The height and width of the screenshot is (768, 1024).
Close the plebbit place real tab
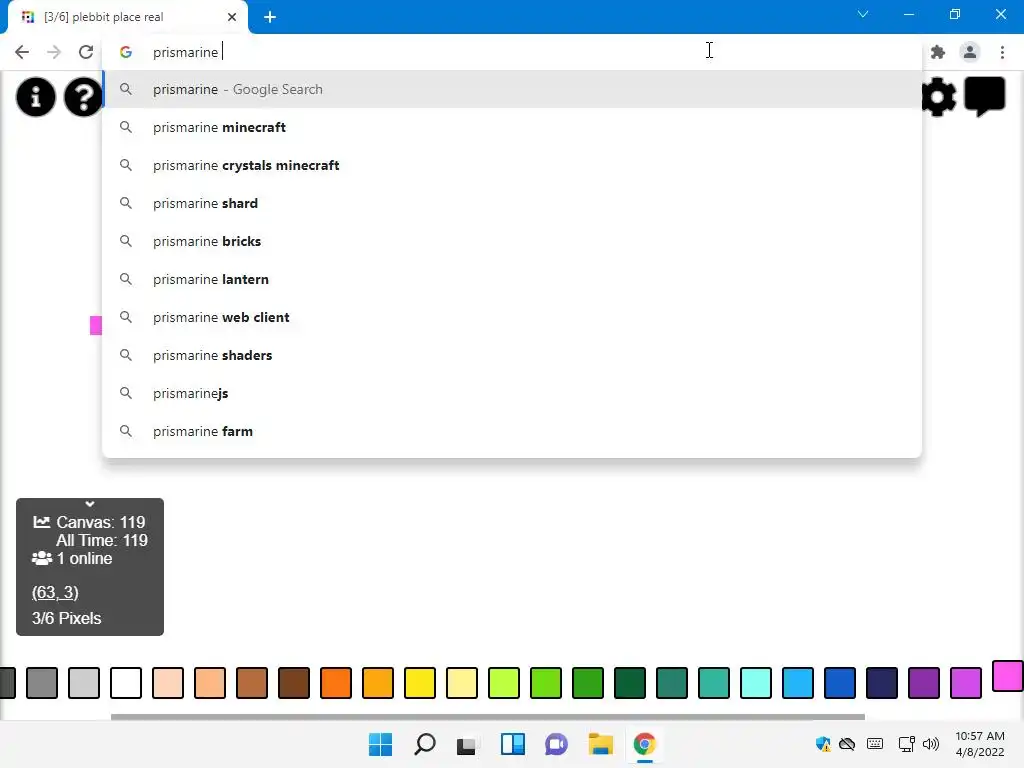pyautogui.click(x=232, y=17)
